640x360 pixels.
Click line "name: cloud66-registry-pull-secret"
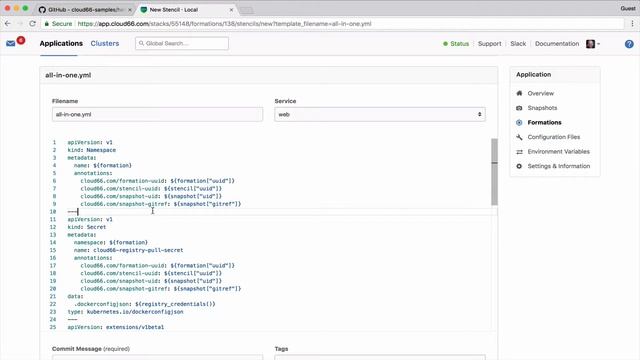click(129, 250)
